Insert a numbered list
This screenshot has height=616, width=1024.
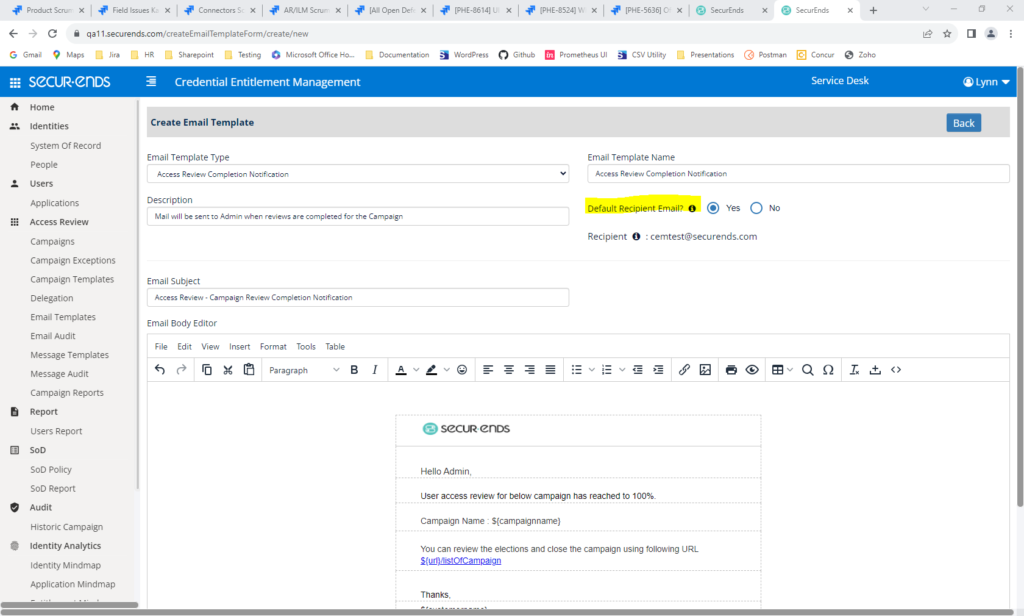point(607,370)
